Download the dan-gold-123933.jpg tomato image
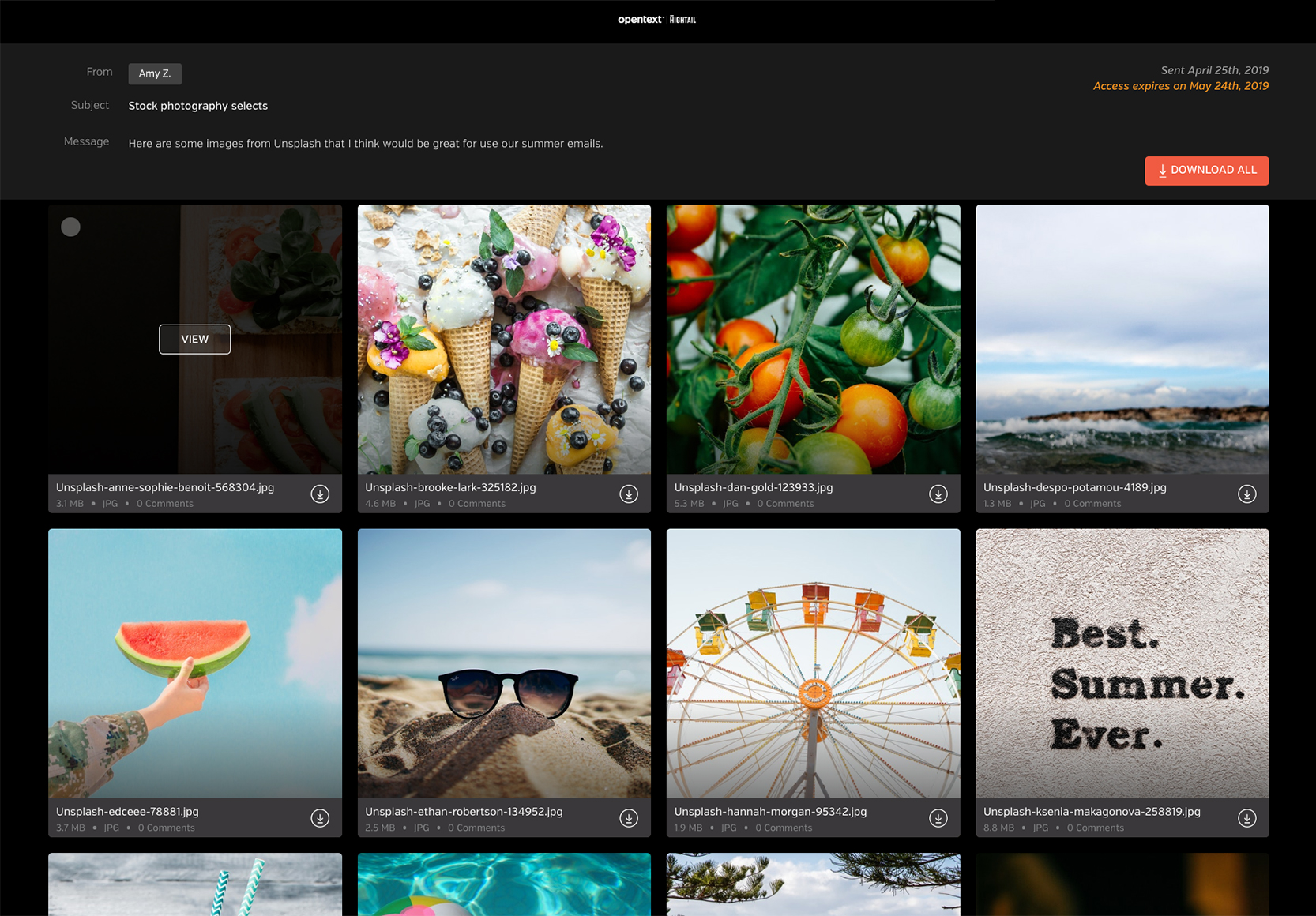The width and height of the screenshot is (1316, 916). click(938, 494)
